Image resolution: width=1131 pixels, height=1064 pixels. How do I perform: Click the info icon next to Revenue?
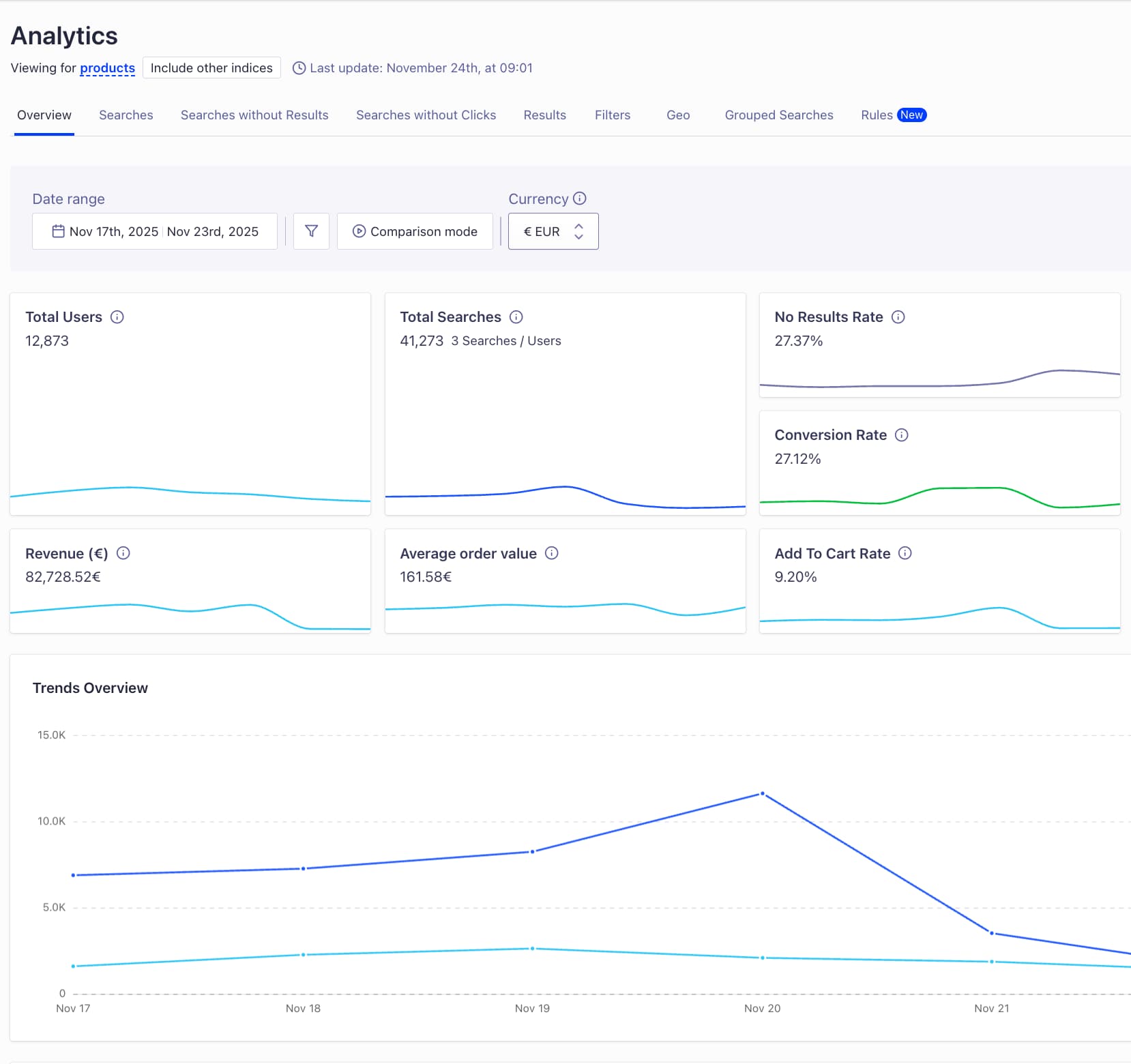pos(123,553)
